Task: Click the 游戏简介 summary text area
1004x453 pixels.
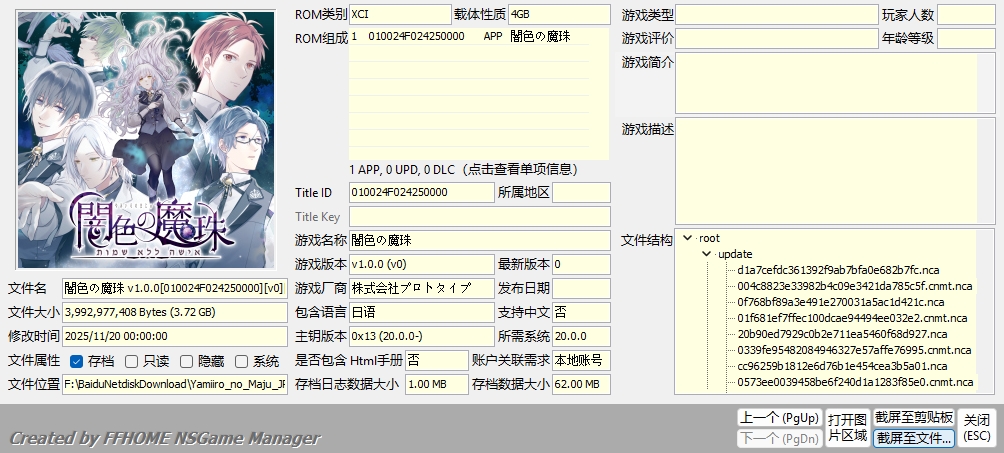Action: [x=835, y=83]
